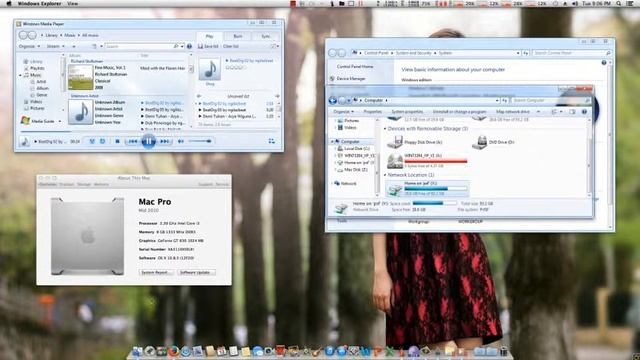Select Home on 'psf' network drive item
The image size is (640, 360).
427,189
